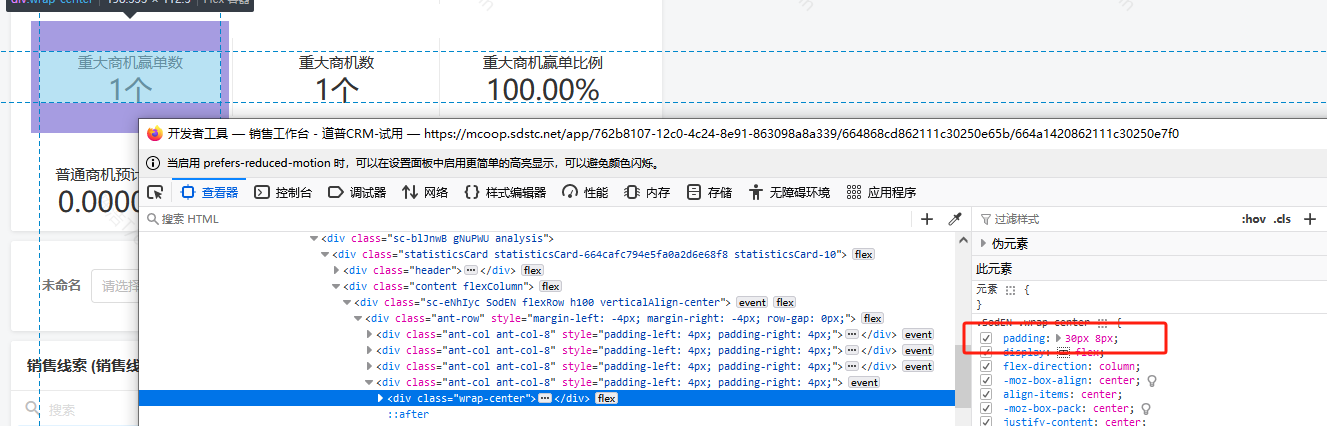Open the 性能 performance tab
This screenshot has width=1327, height=426.
[585, 192]
